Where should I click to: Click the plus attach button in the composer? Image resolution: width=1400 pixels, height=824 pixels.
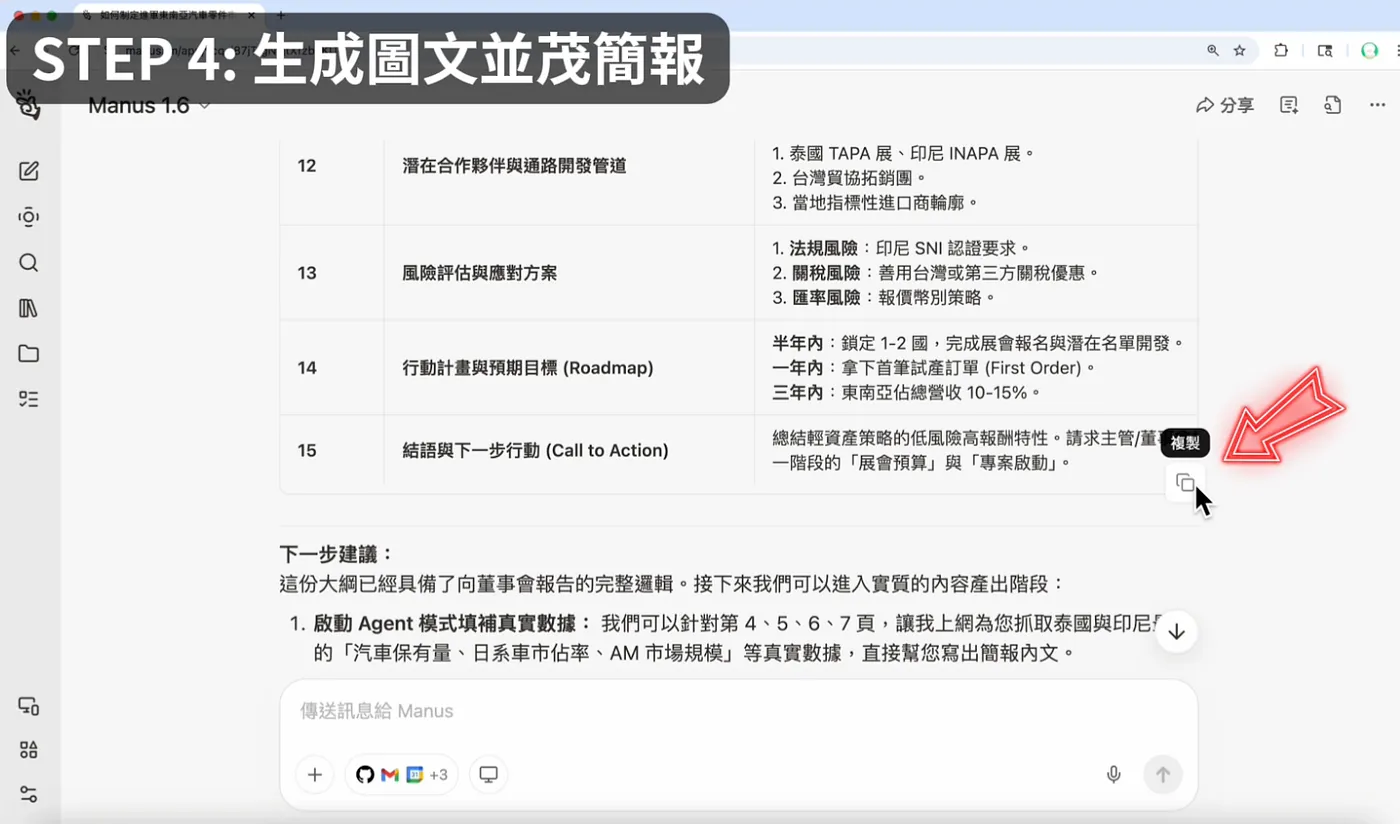(x=314, y=774)
